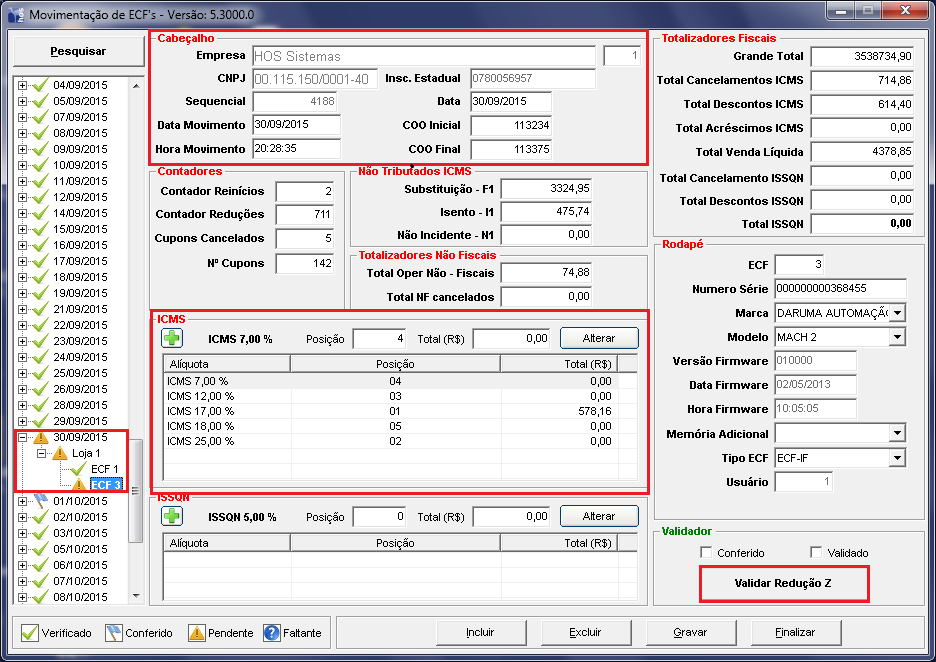This screenshot has width=936, height=662.
Task: Click the green plus icon in ICMS section
Action: coord(173,338)
